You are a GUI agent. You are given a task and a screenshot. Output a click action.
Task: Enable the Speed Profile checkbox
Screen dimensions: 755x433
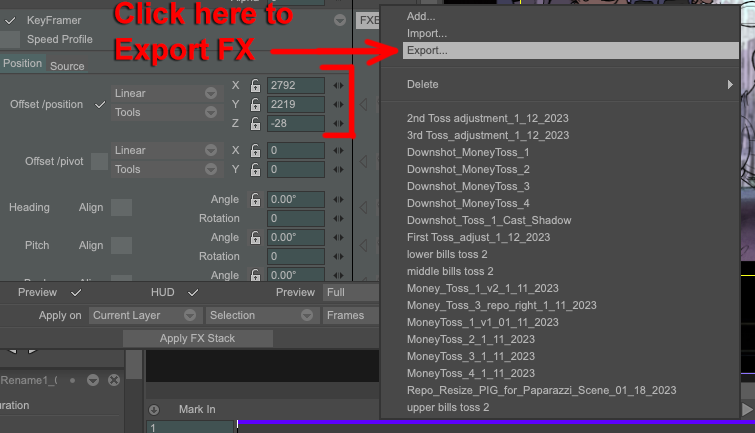tap(10, 39)
